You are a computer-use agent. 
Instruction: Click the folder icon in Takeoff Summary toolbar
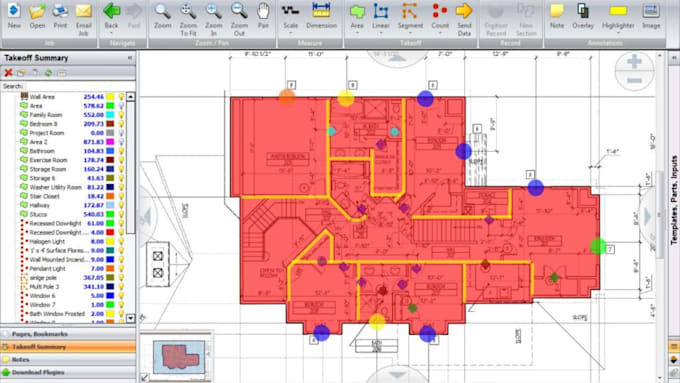[x=21, y=73]
